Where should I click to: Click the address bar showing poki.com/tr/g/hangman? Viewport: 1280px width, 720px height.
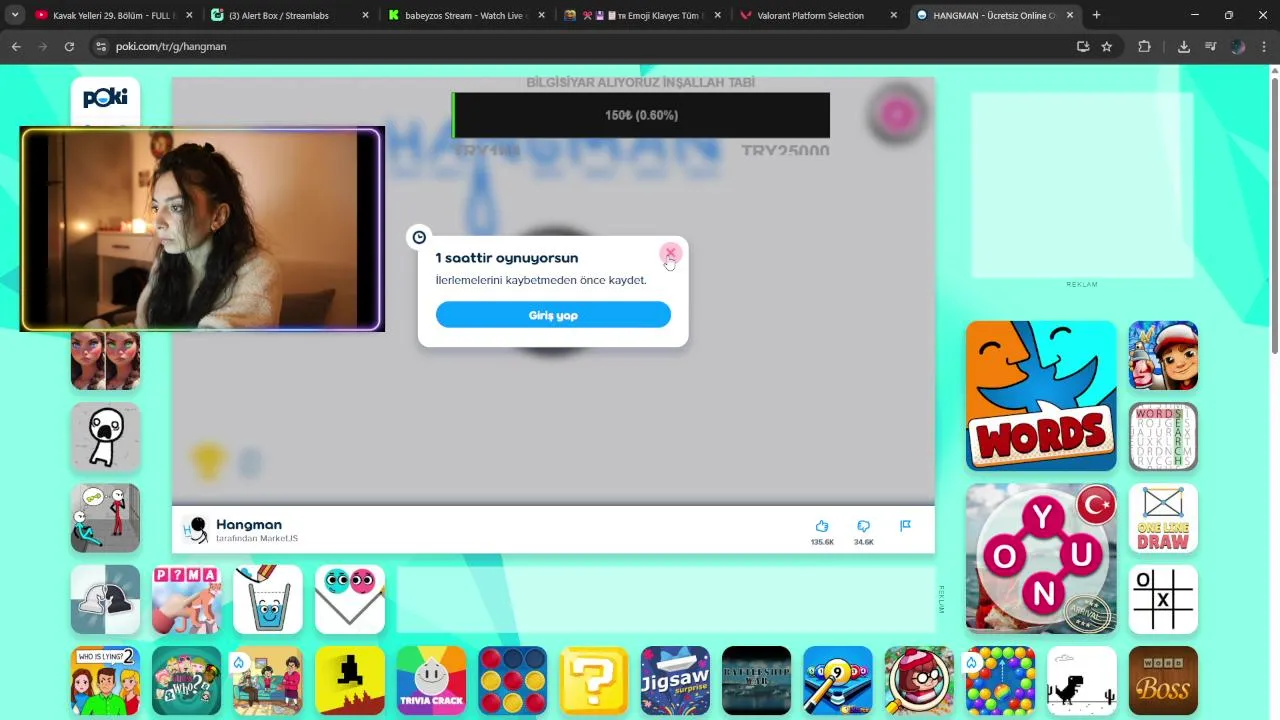pos(580,46)
